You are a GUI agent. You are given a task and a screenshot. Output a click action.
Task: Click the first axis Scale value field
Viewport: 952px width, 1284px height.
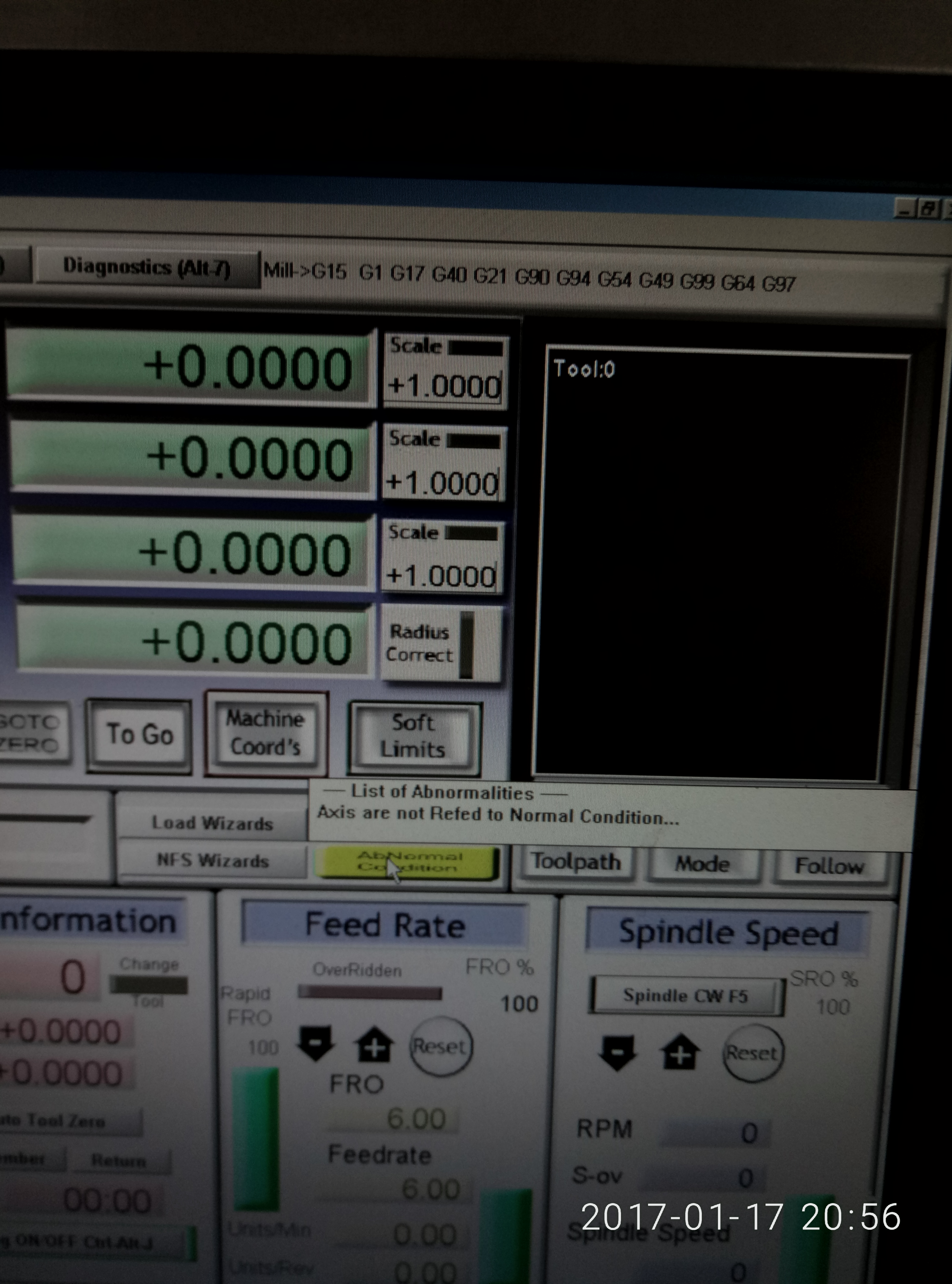point(444,386)
